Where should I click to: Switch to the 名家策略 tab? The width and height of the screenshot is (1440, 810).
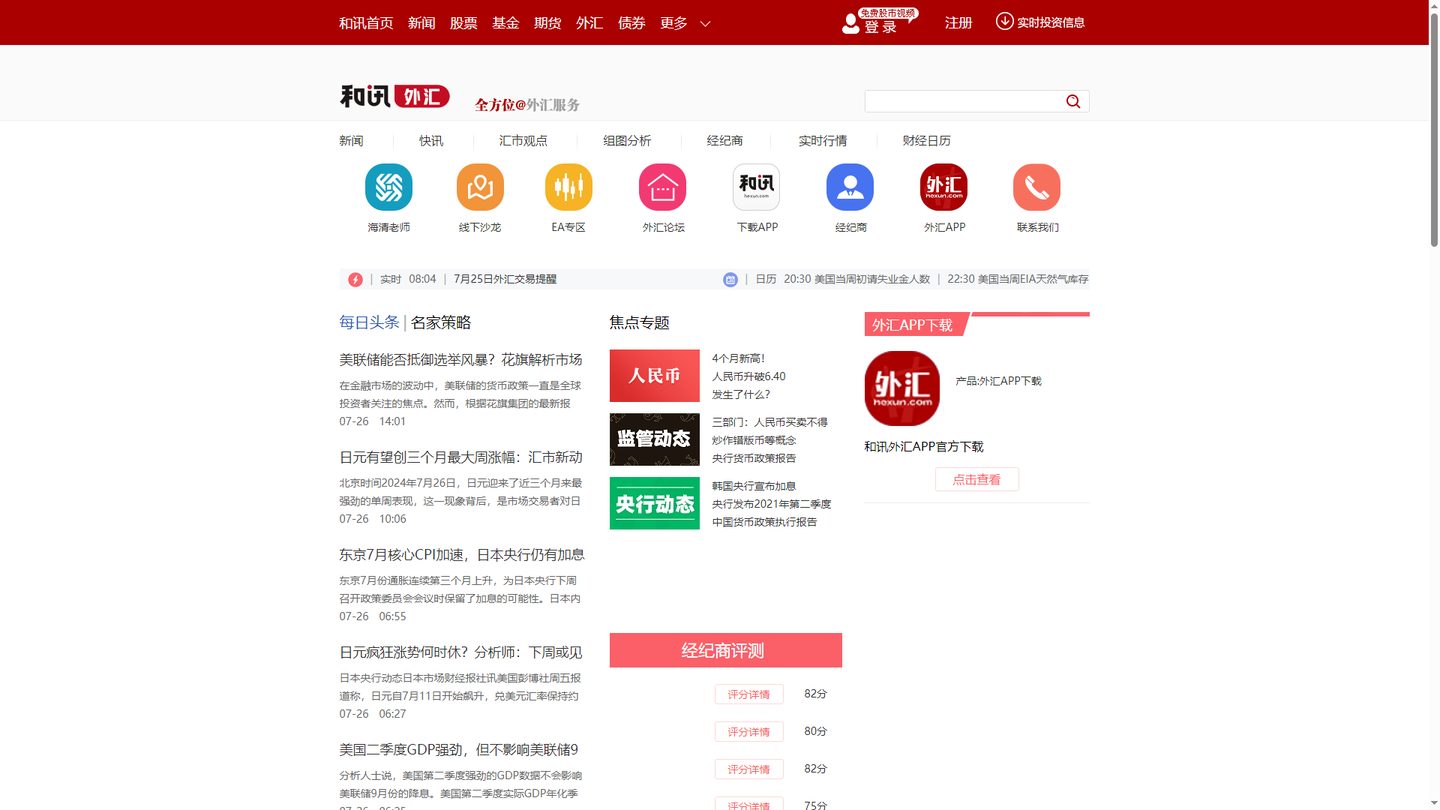point(441,322)
